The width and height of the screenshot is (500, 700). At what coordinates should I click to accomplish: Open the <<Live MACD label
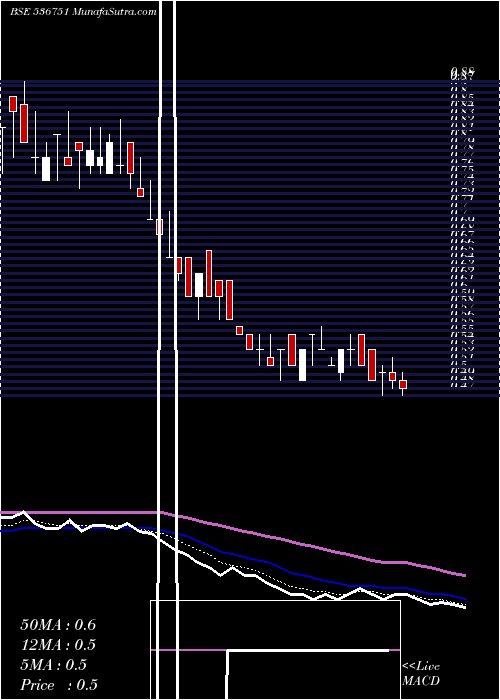421,674
